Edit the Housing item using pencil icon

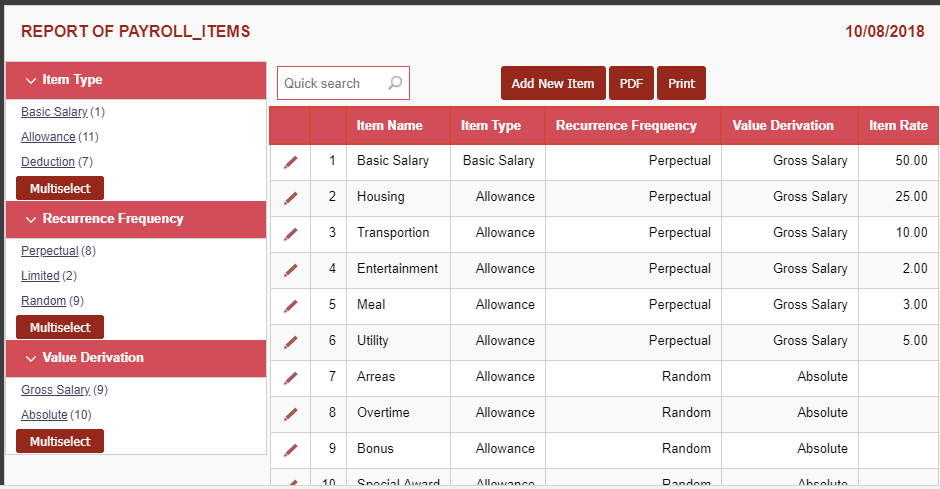click(x=290, y=198)
